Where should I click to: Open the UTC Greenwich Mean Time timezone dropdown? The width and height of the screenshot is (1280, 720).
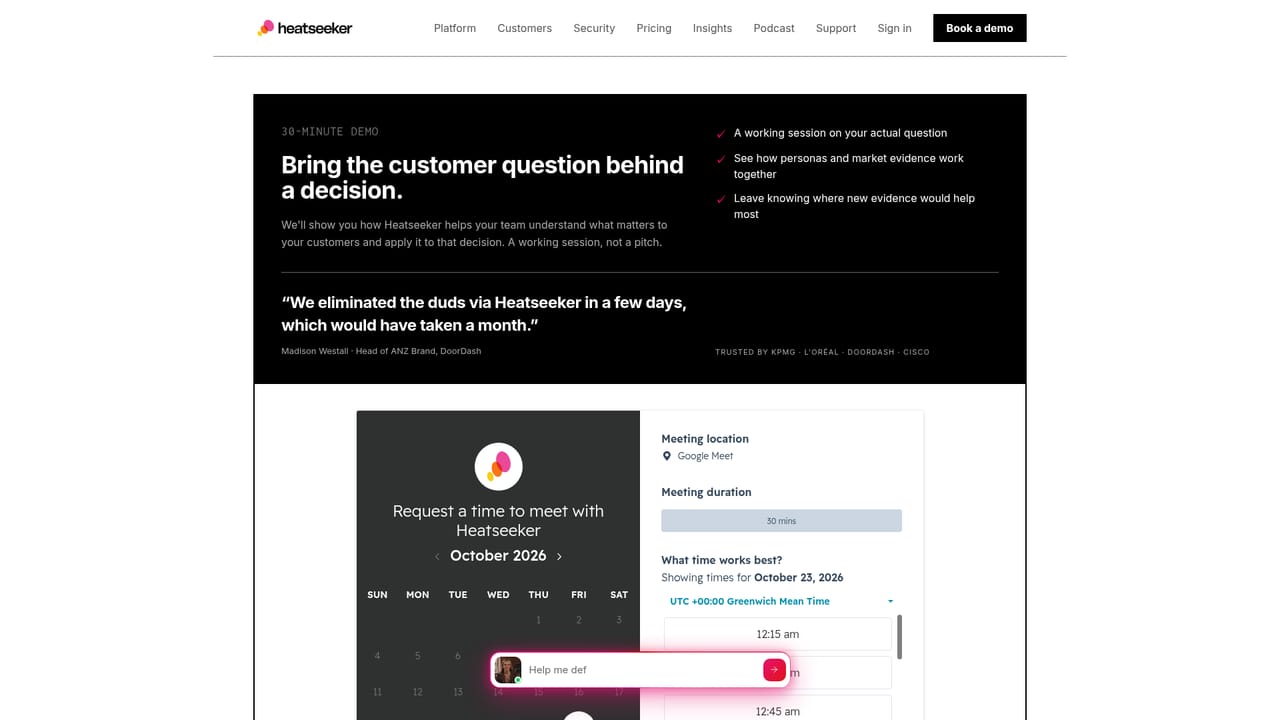pyautogui.click(x=782, y=601)
